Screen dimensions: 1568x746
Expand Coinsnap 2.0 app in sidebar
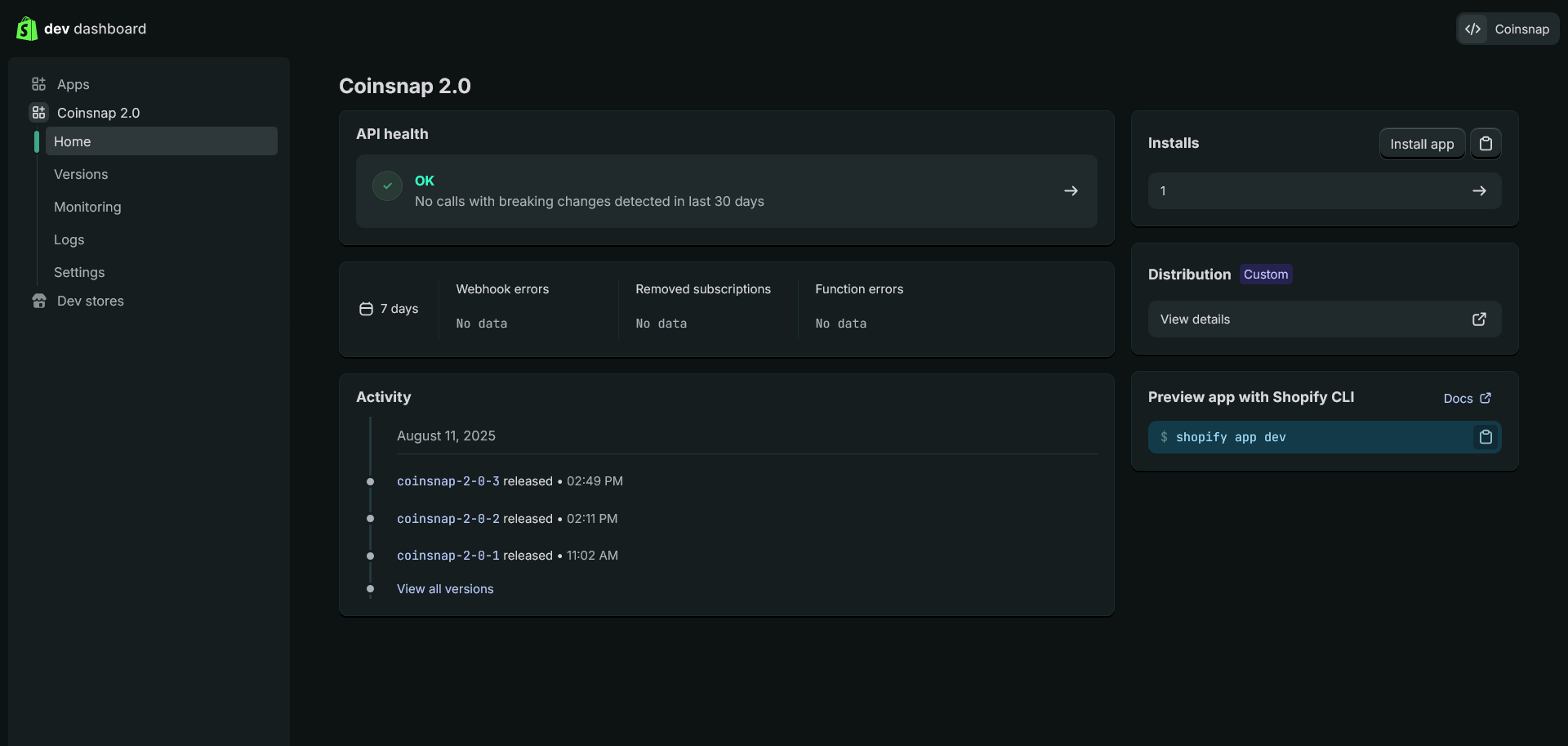point(98,113)
